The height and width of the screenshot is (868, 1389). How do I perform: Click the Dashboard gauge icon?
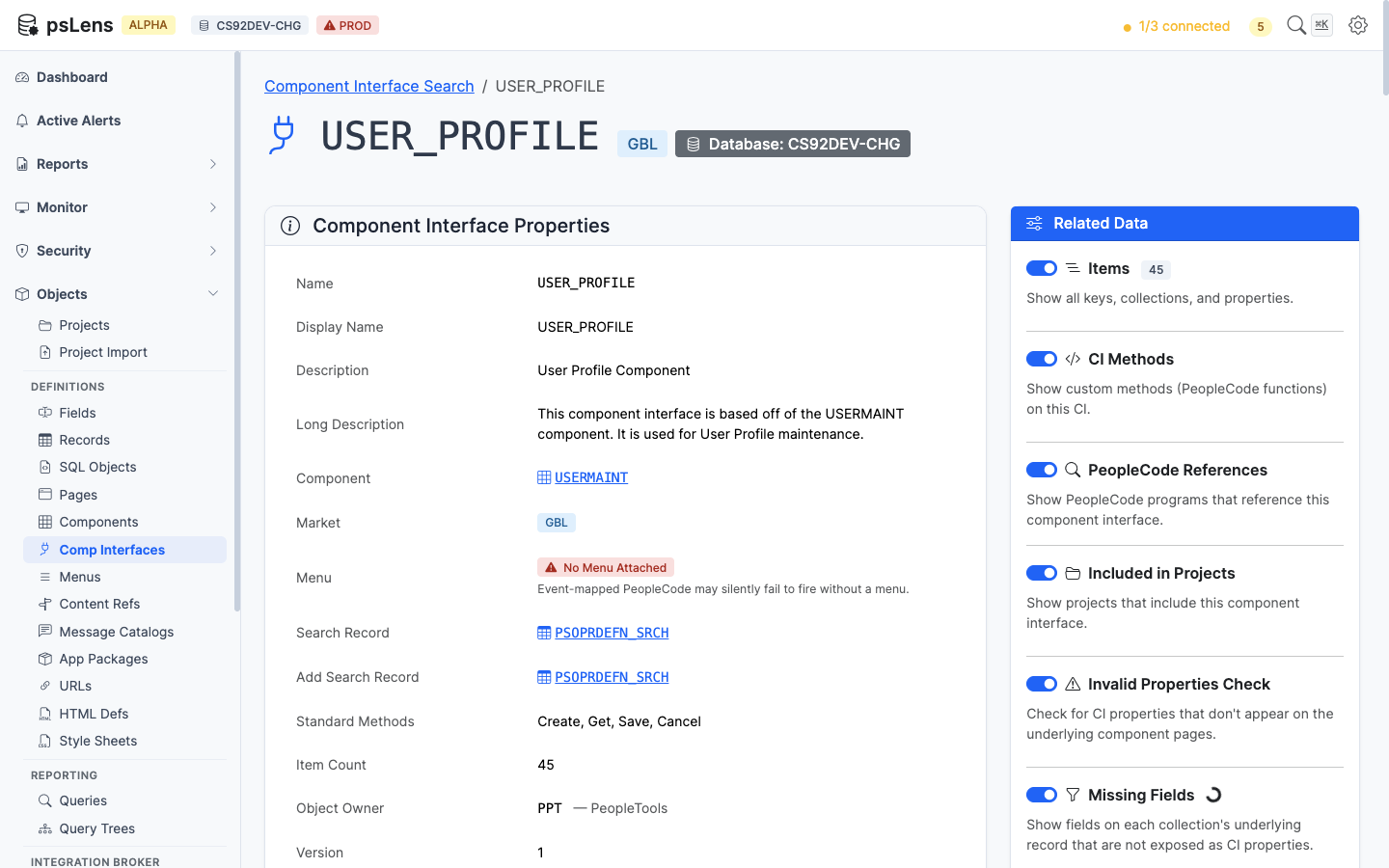[x=22, y=77]
